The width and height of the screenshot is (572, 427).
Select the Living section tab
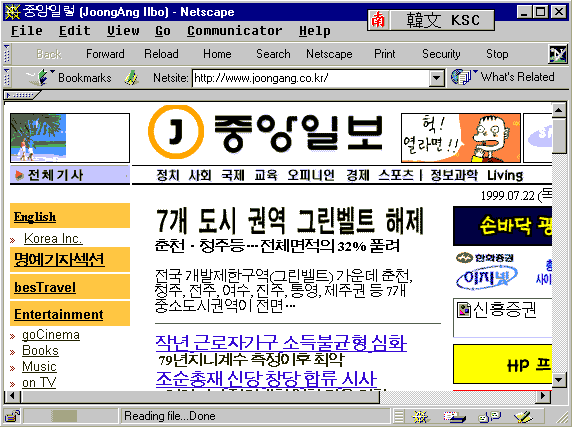point(505,175)
